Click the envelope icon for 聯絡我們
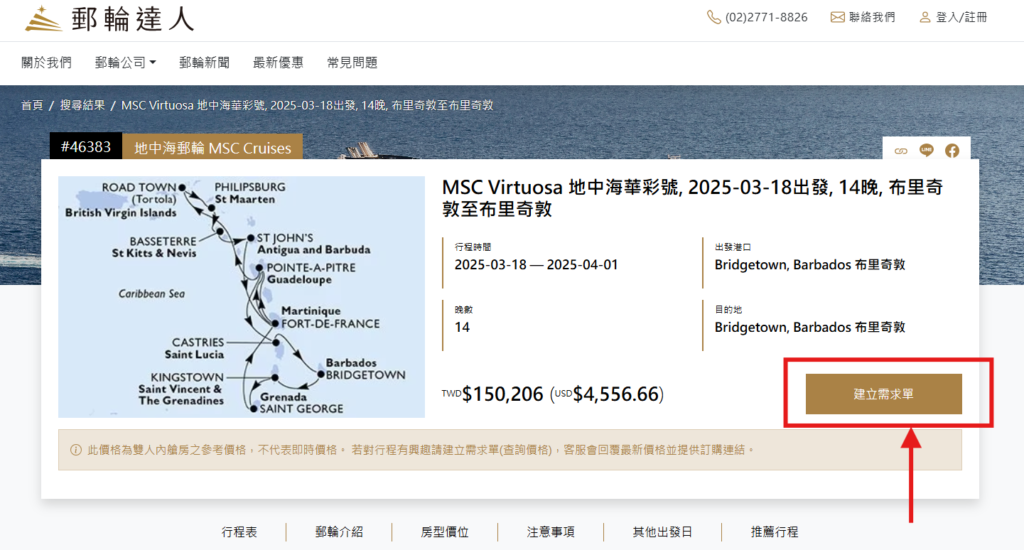Screen dimensions: 1024x550 (837, 17)
